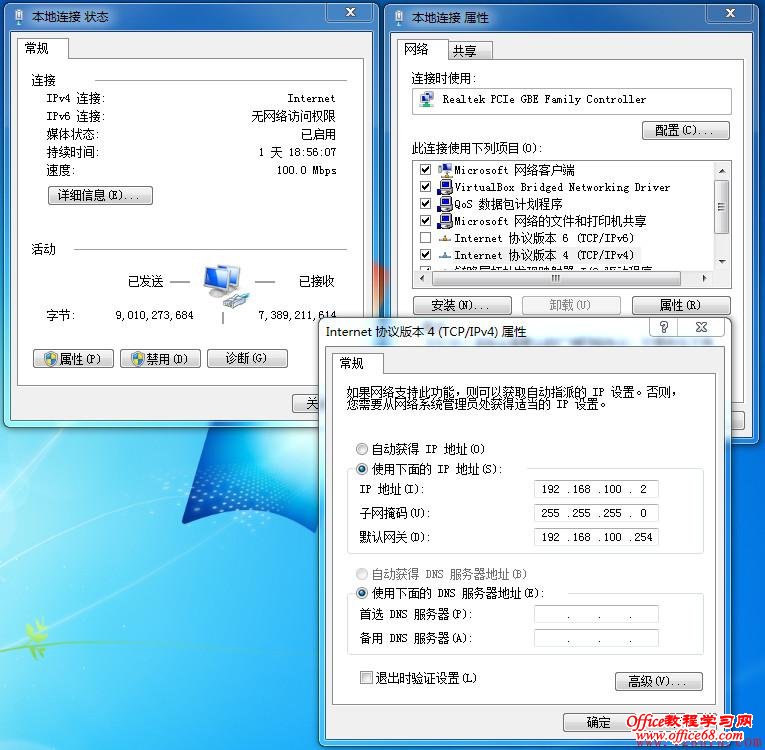
Task: Click 确定 button in IPv4 dialog
Action: [x=599, y=722]
